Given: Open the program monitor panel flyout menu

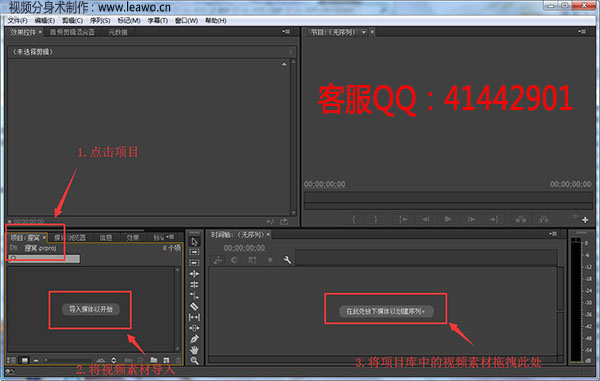Looking at the screenshot, I should click(582, 32).
